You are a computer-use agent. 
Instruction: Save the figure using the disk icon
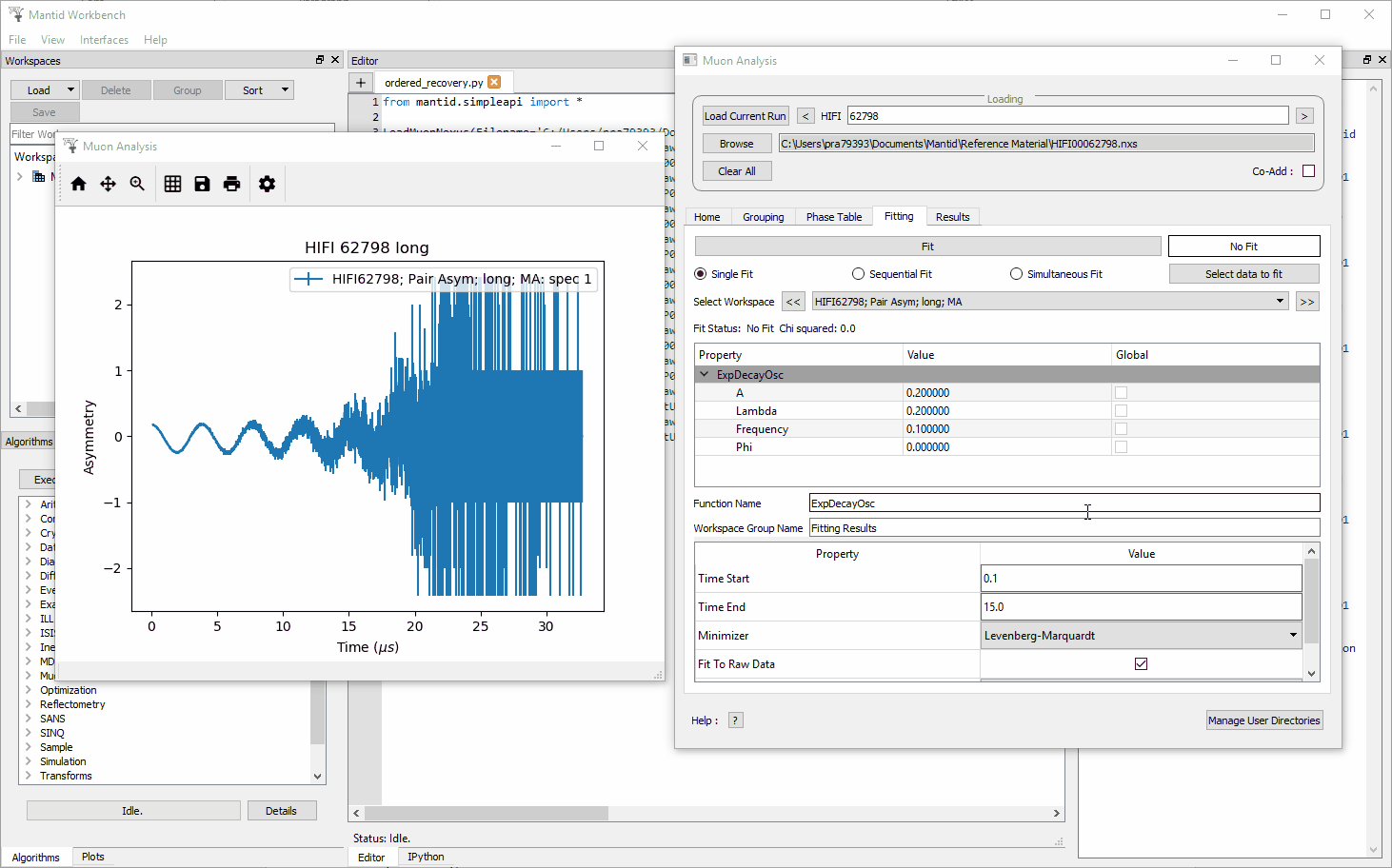tap(202, 184)
